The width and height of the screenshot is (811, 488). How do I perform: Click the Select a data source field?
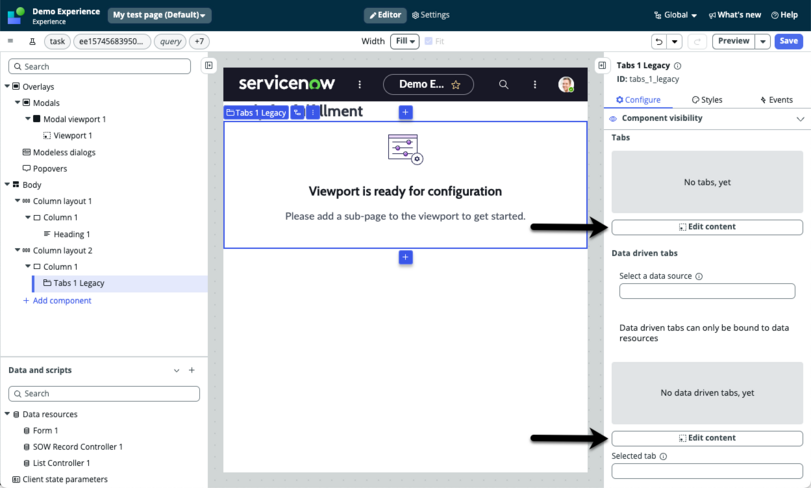[x=707, y=291]
